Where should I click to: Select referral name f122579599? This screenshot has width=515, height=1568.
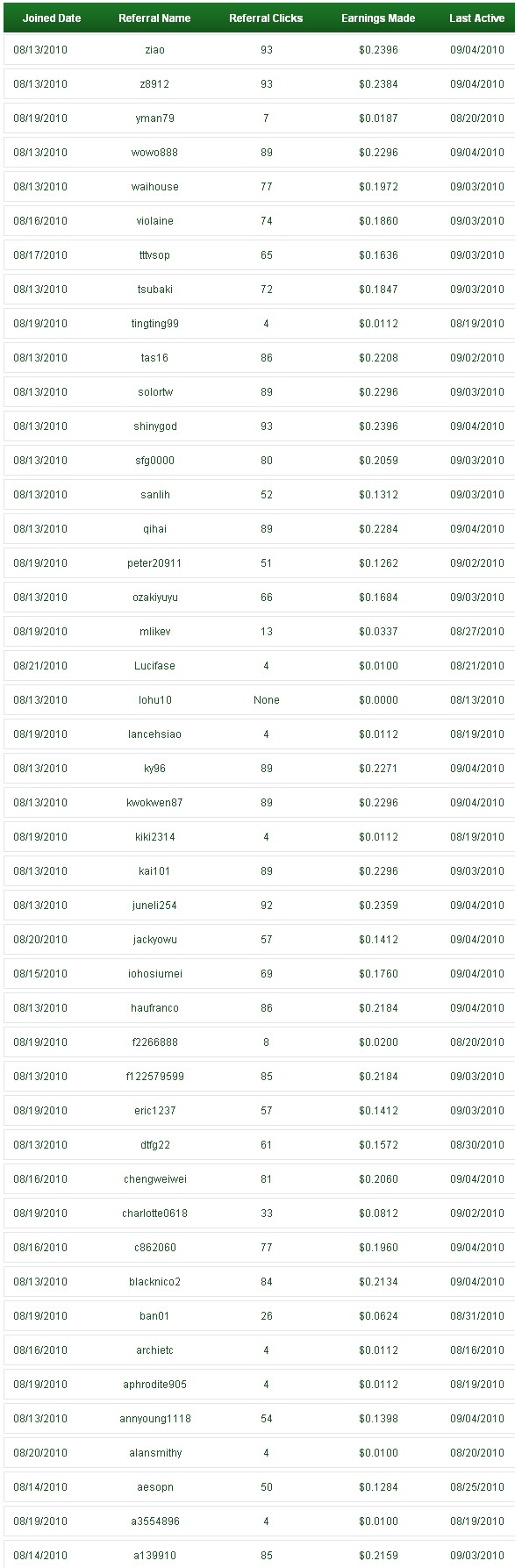click(154, 1077)
